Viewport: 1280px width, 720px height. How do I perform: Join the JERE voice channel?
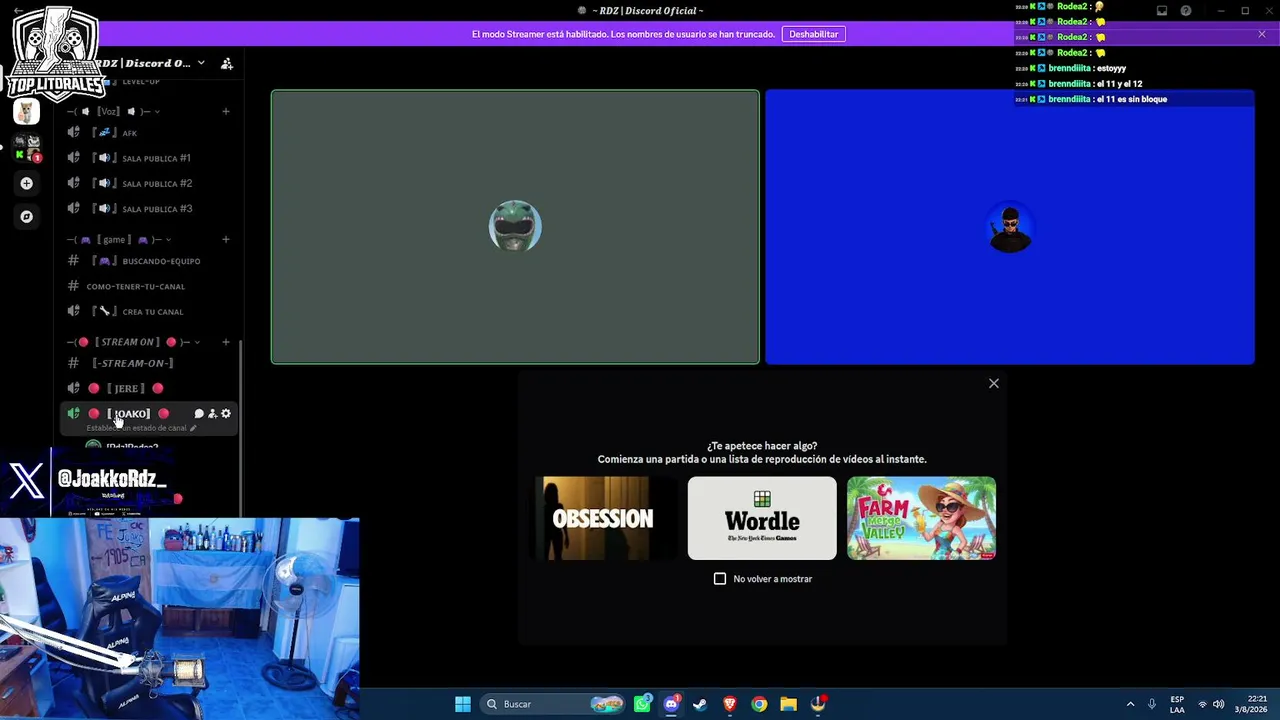pyautogui.click(x=148, y=388)
